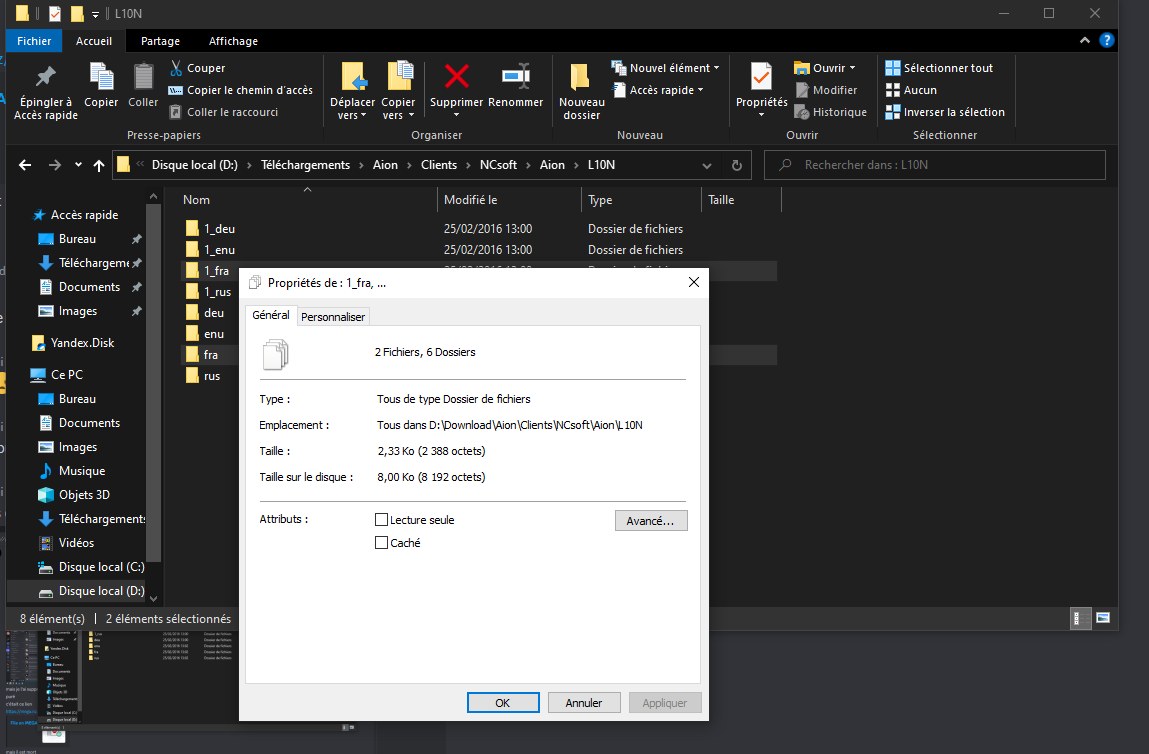Click Annuler in the properties dialog
This screenshot has width=1149, height=754.
tap(584, 703)
